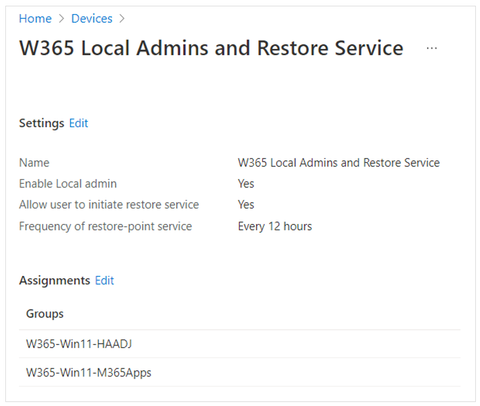
Task: Click the 'Every 12 hours' value
Action: coord(275,226)
